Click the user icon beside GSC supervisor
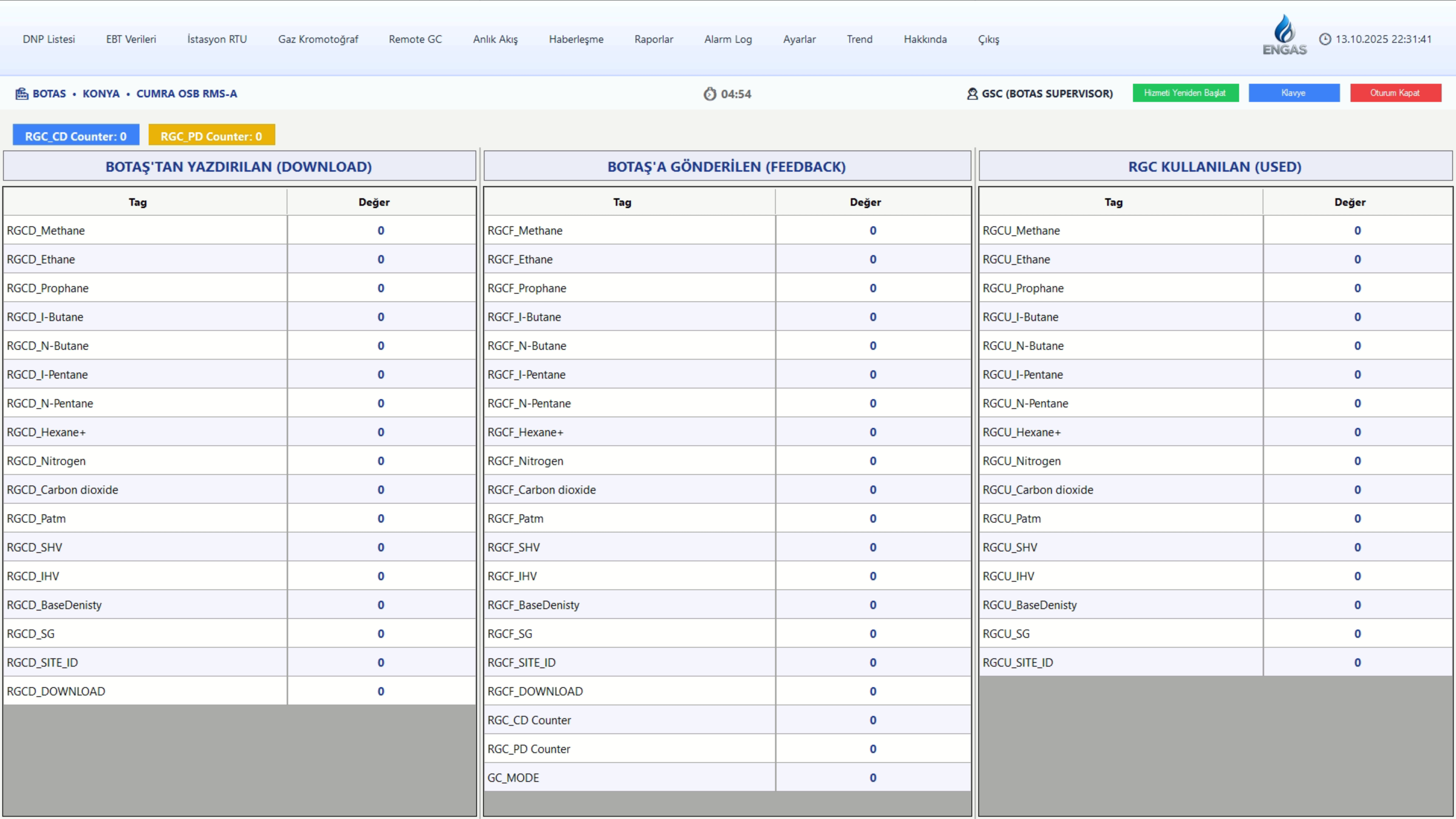1456x819 pixels. (972, 94)
